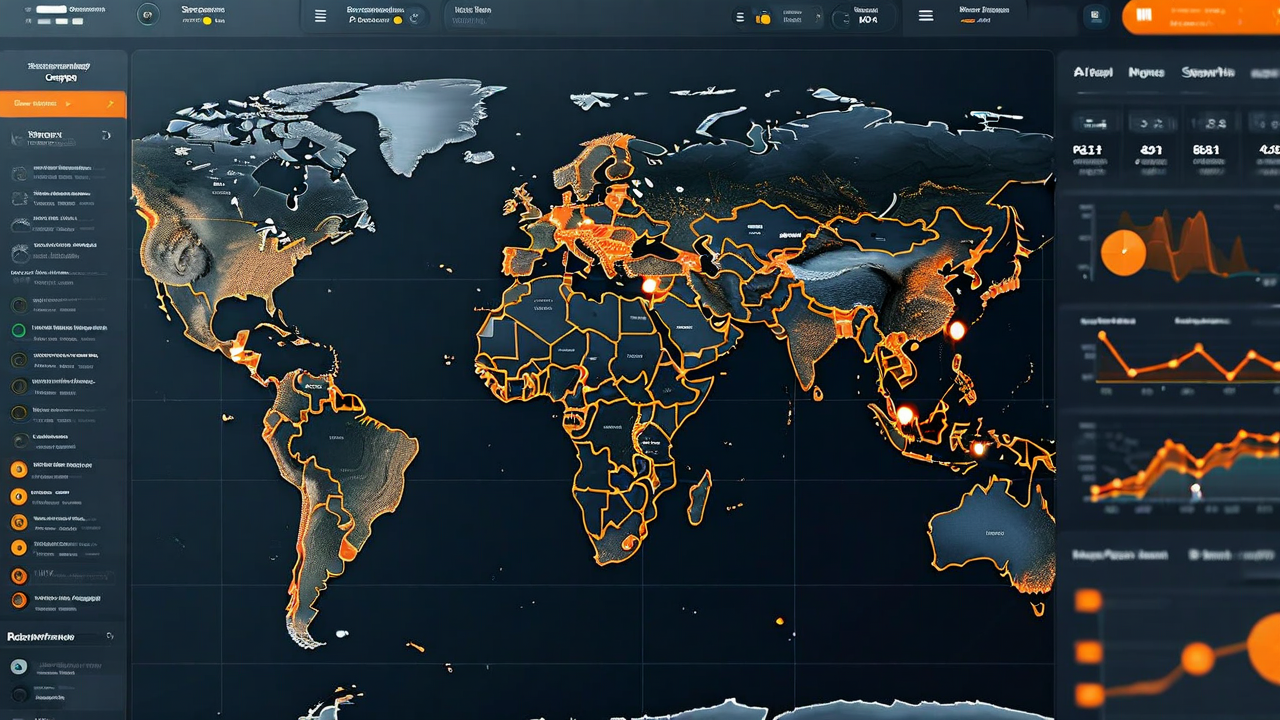Click the refresh icon next to the Network header
This screenshot has width=1280, height=720.
coord(106,135)
